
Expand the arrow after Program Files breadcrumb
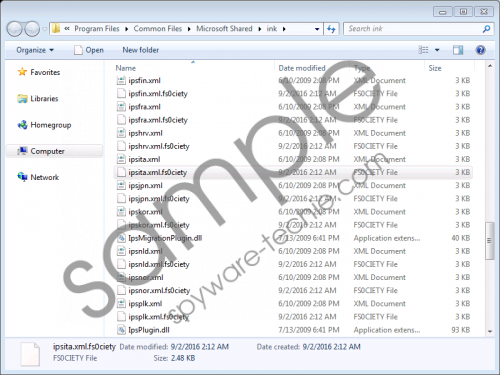click(x=127, y=29)
